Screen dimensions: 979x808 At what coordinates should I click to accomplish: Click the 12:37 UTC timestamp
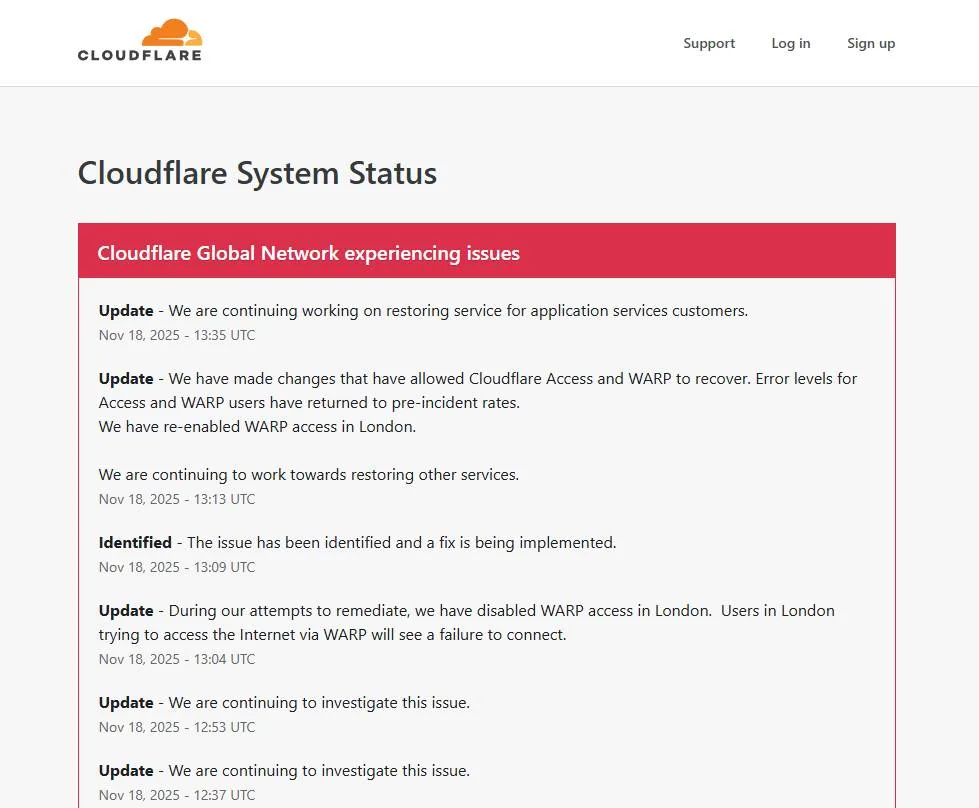[x=177, y=795]
